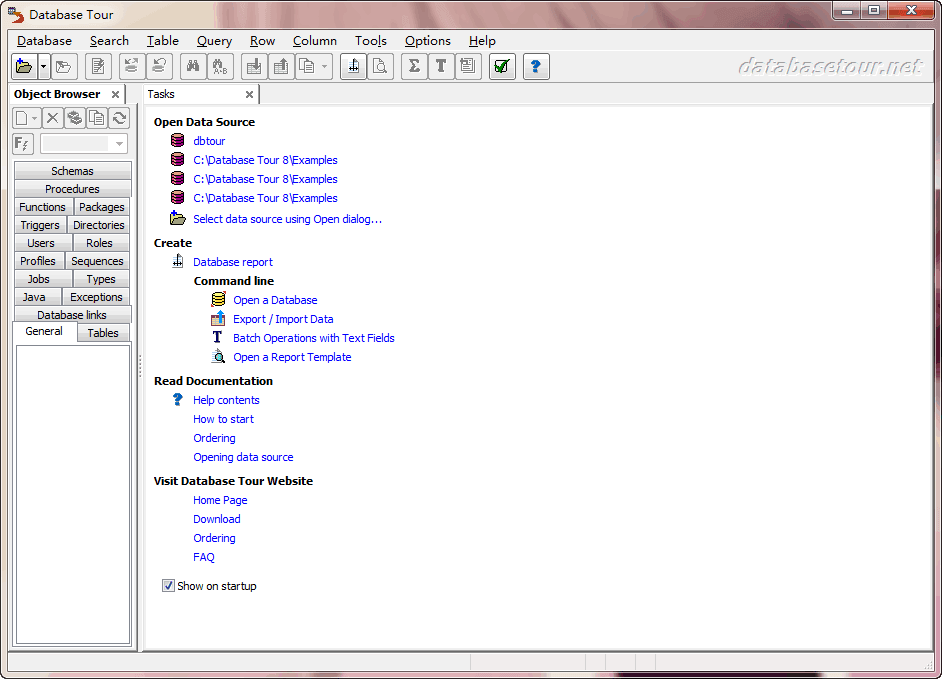
Task: Click the Sigma calculate icon in toolbar
Action: [413, 67]
